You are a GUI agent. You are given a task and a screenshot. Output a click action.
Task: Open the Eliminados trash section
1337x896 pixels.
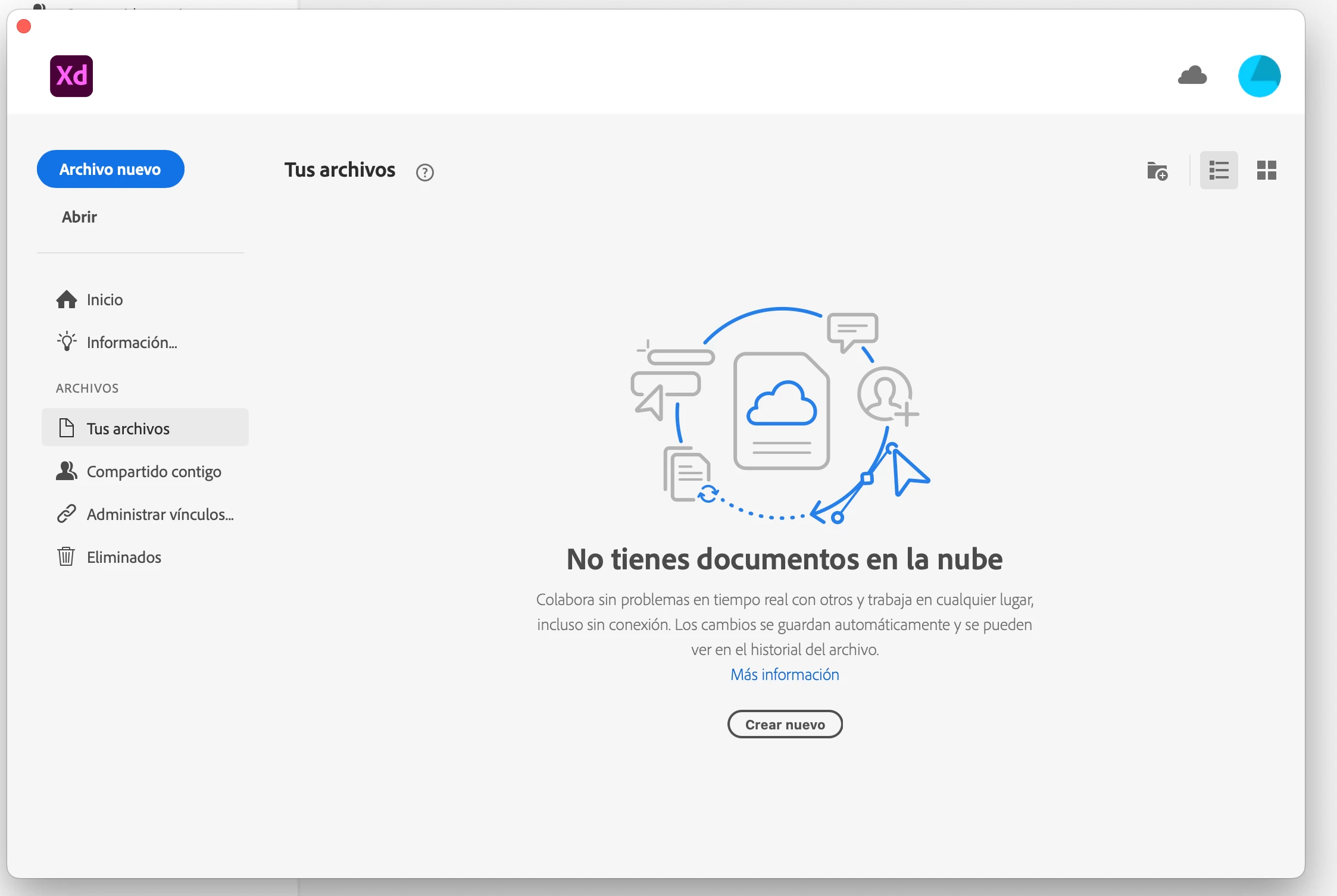tap(124, 557)
